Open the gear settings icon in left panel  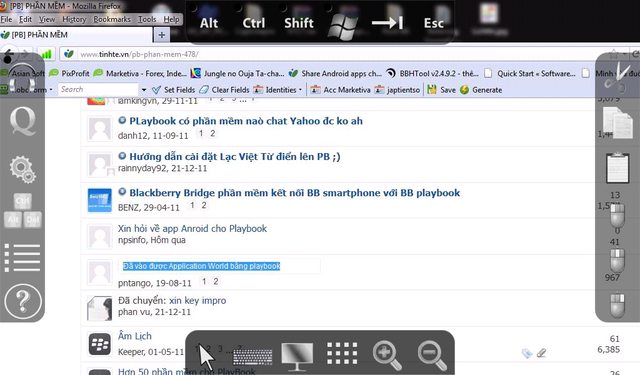click(23, 169)
